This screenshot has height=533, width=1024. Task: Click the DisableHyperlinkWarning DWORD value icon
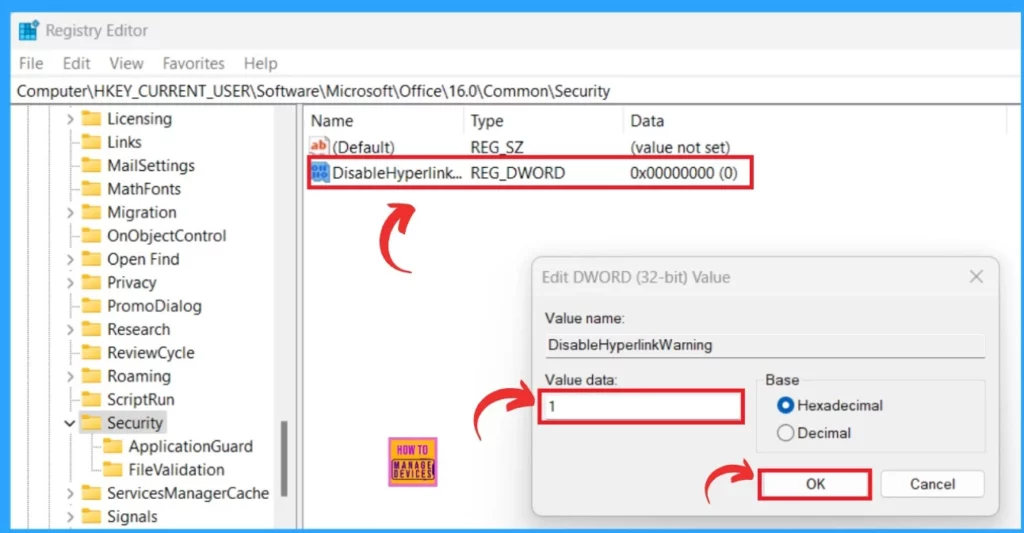tap(320, 173)
